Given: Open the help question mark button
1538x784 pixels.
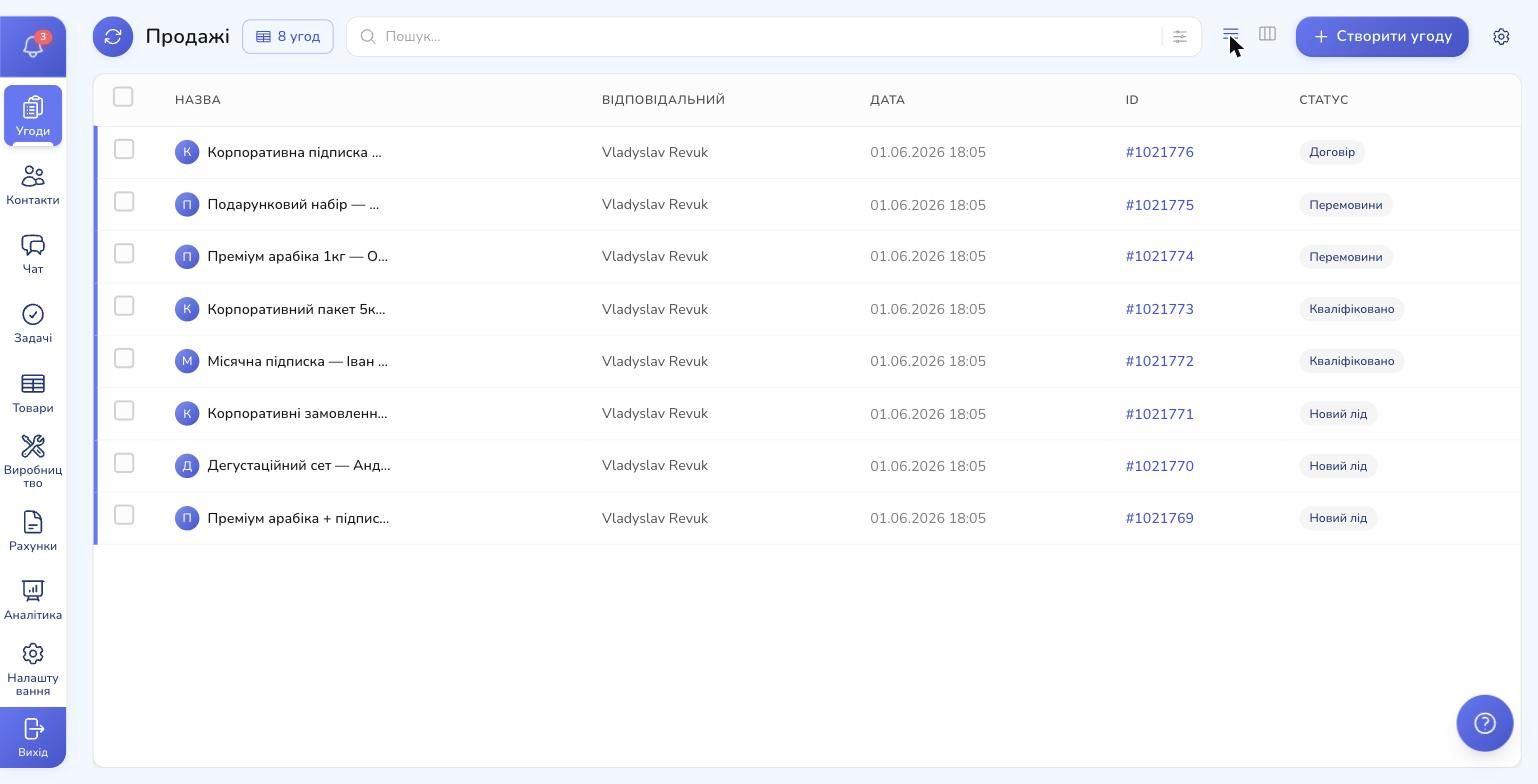Looking at the screenshot, I should (1485, 723).
